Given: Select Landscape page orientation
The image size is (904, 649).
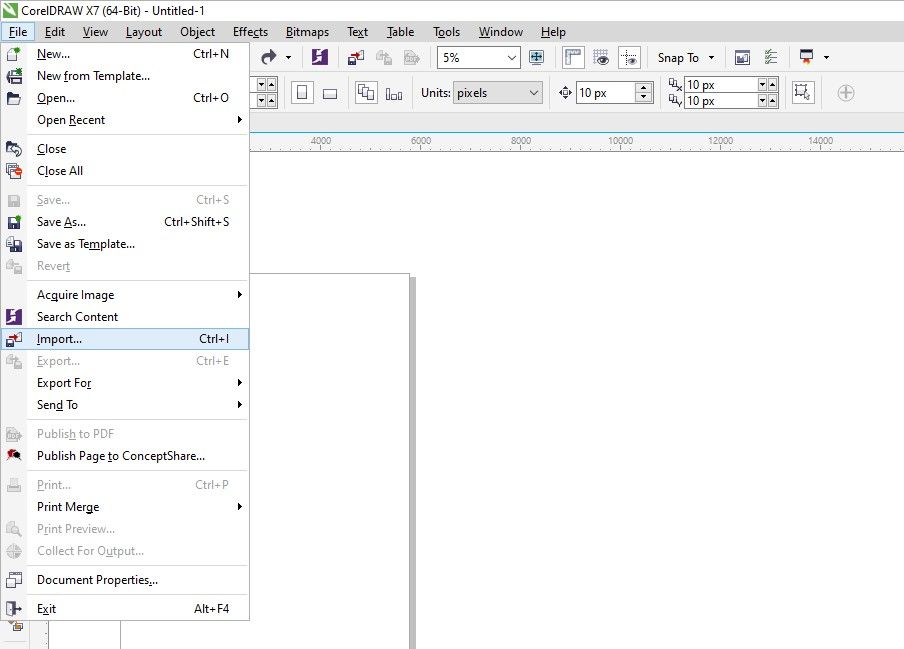Looking at the screenshot, I should click(x=330, y=93).
